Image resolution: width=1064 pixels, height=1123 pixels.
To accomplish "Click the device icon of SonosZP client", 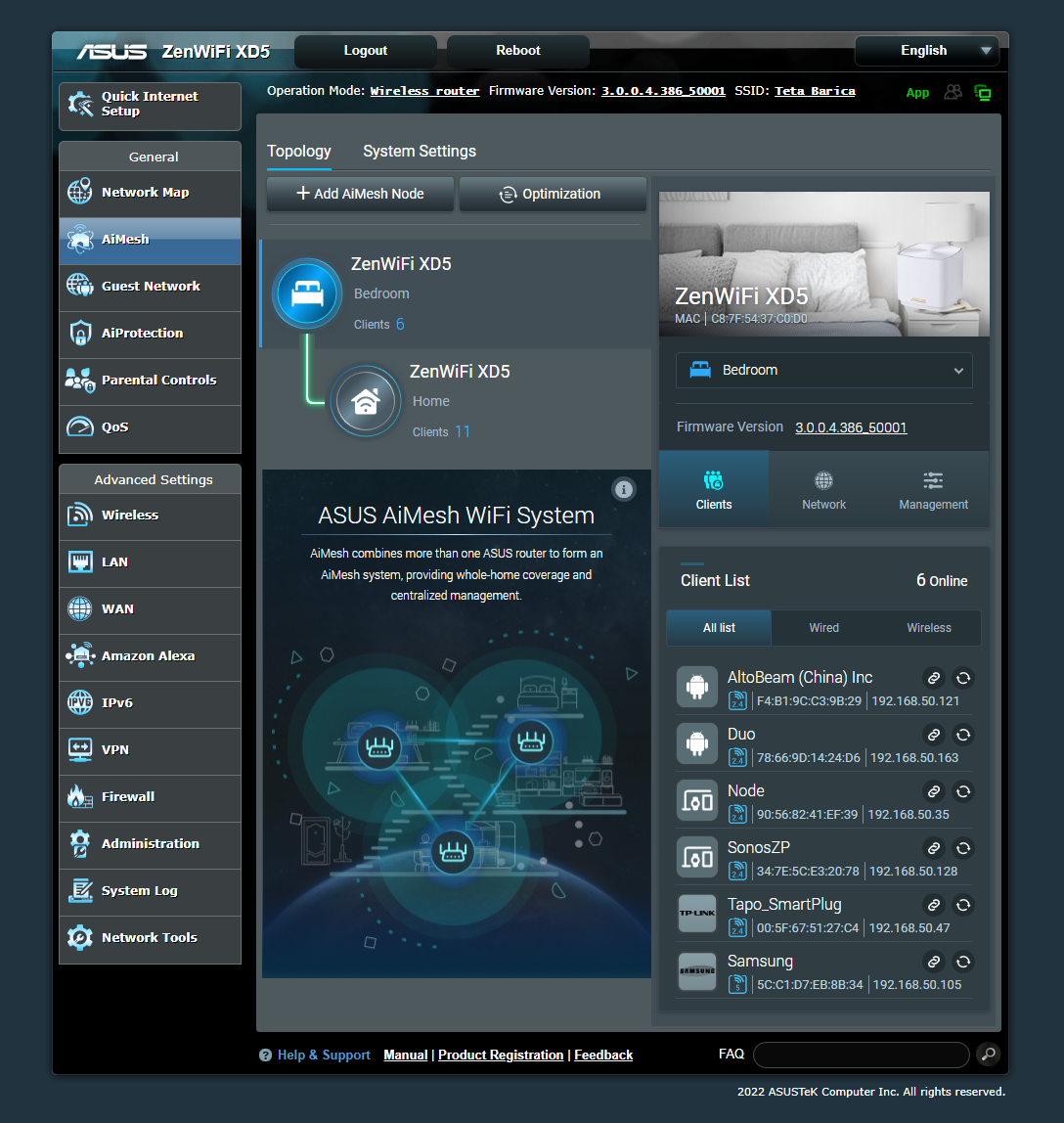I will click(697, 857).
